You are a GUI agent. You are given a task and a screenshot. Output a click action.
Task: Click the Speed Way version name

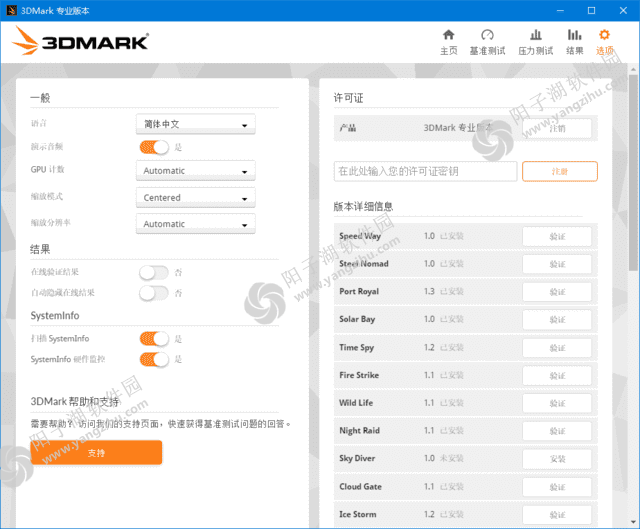click(x=360, y=236)
